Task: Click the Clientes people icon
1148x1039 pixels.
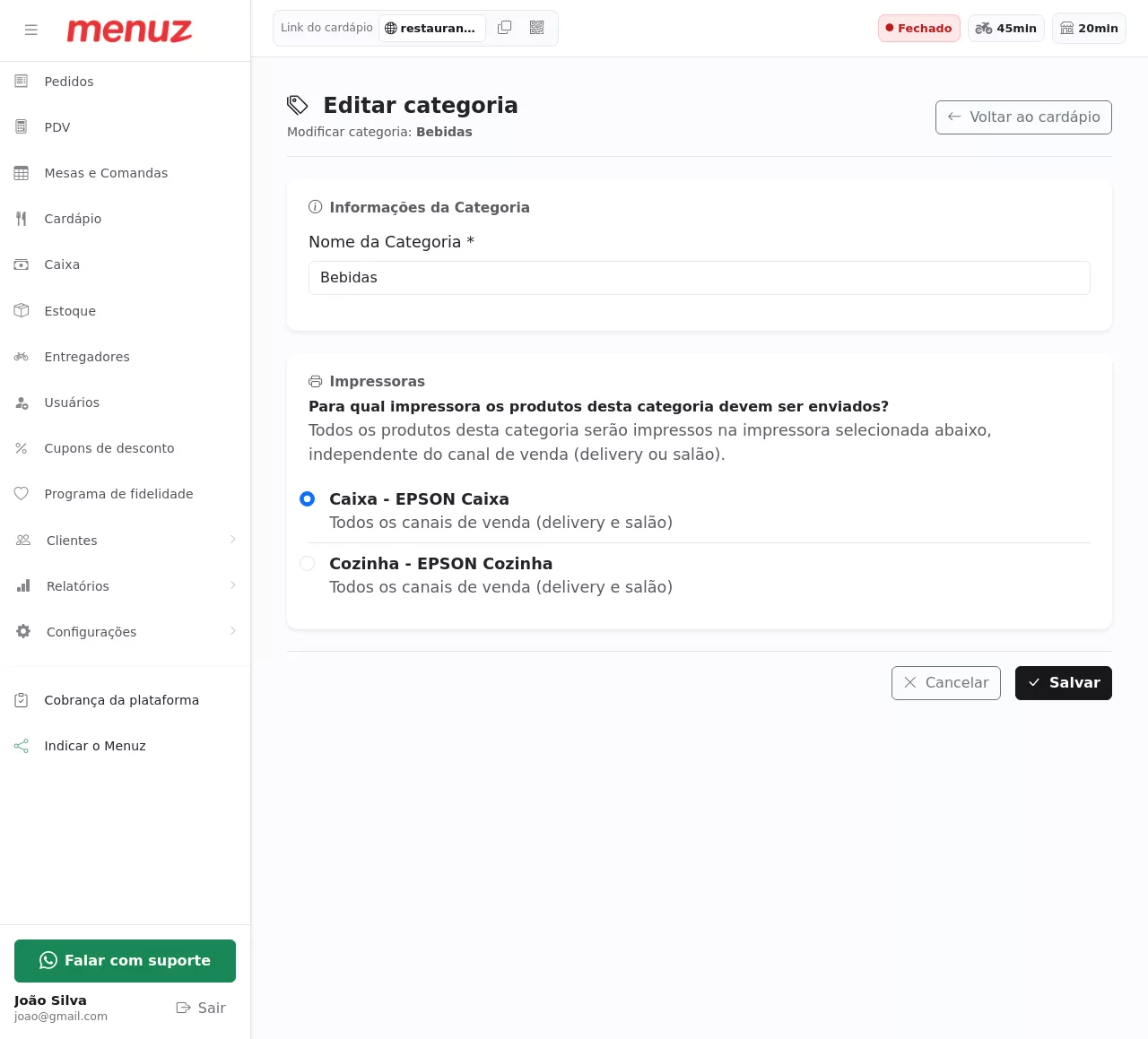Action: (23, 540)
